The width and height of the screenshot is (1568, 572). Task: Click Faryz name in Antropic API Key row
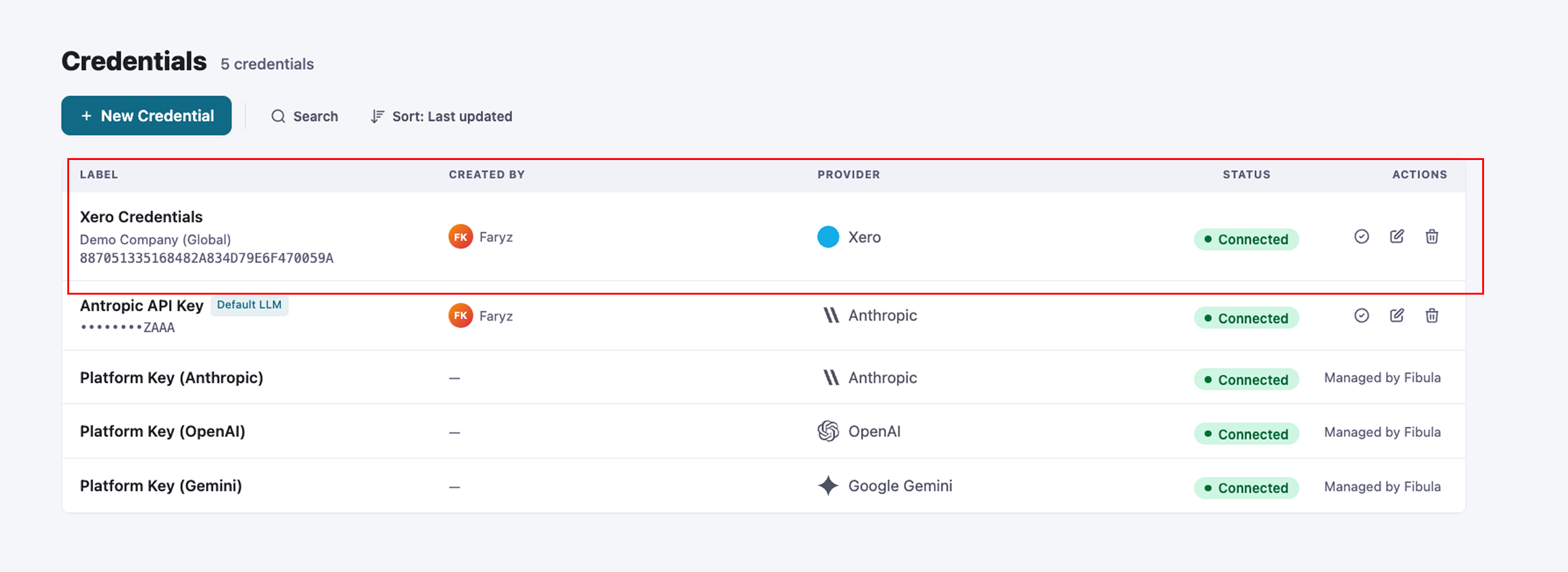(496, 316)
